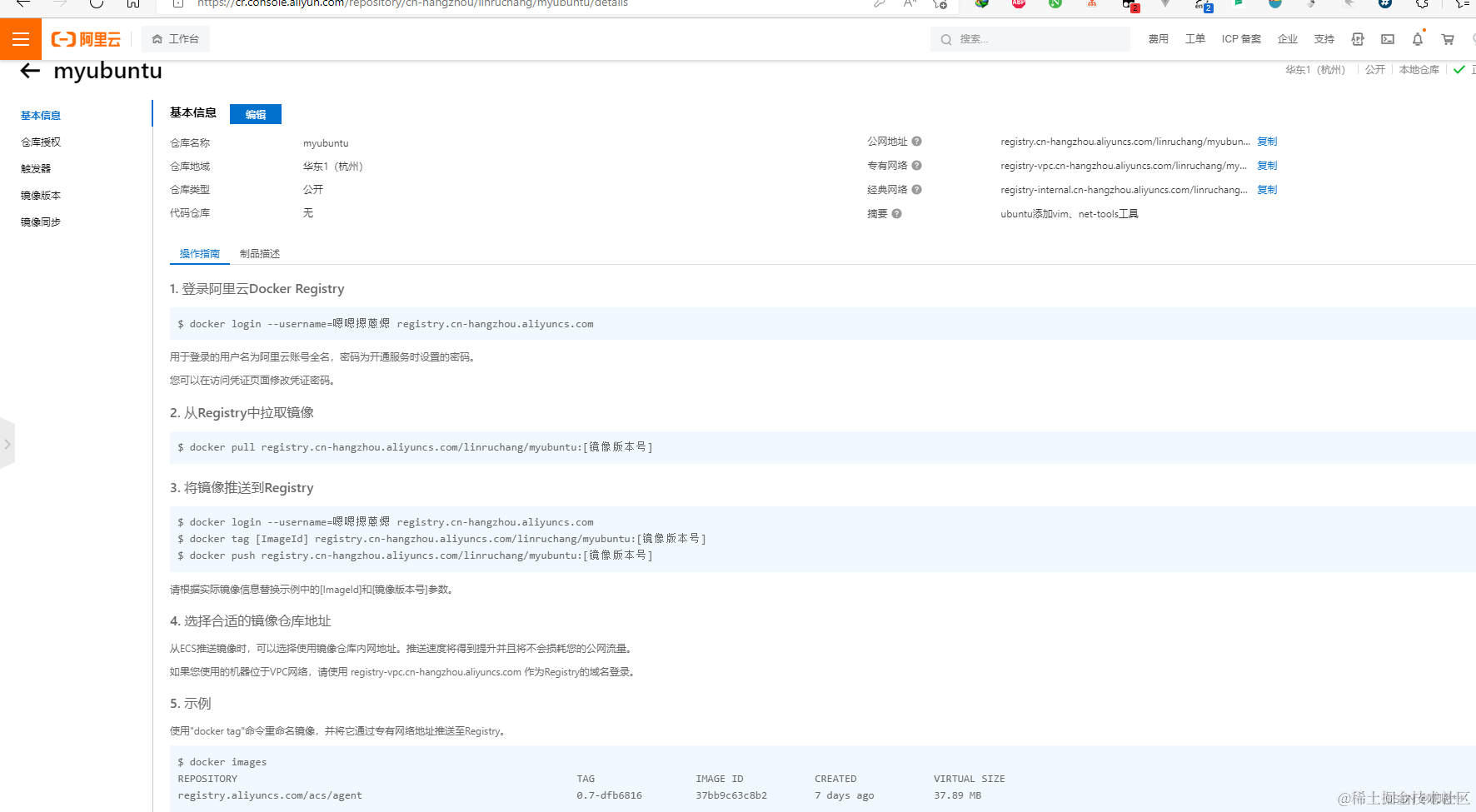Screen dimensions: 1476x812
Task: Launch Cloud Shell terminal icon
Action: click(x=1388, y=39)
